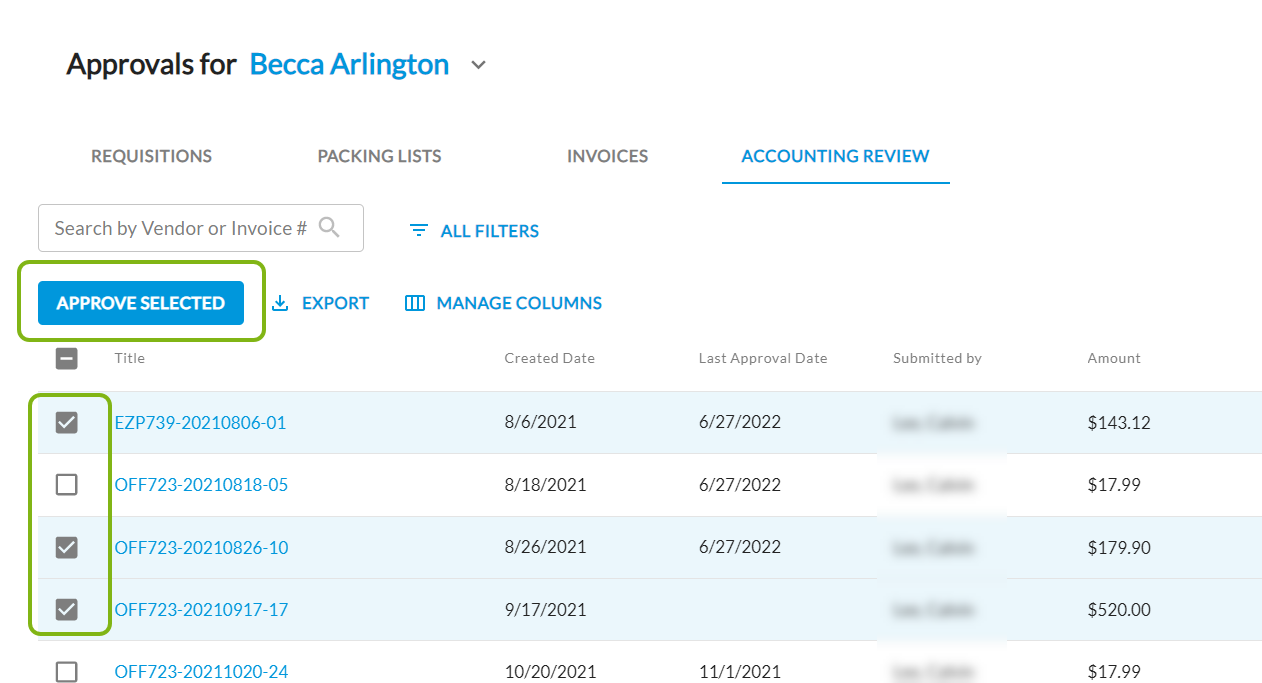
Task: Check the OFF723-20210818-05 row checkbox
Action: coord(67,485)
